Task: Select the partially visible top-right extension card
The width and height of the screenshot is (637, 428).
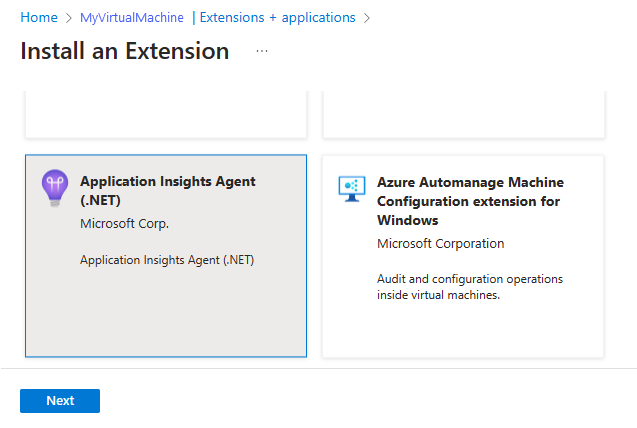Action: point(463,113)
